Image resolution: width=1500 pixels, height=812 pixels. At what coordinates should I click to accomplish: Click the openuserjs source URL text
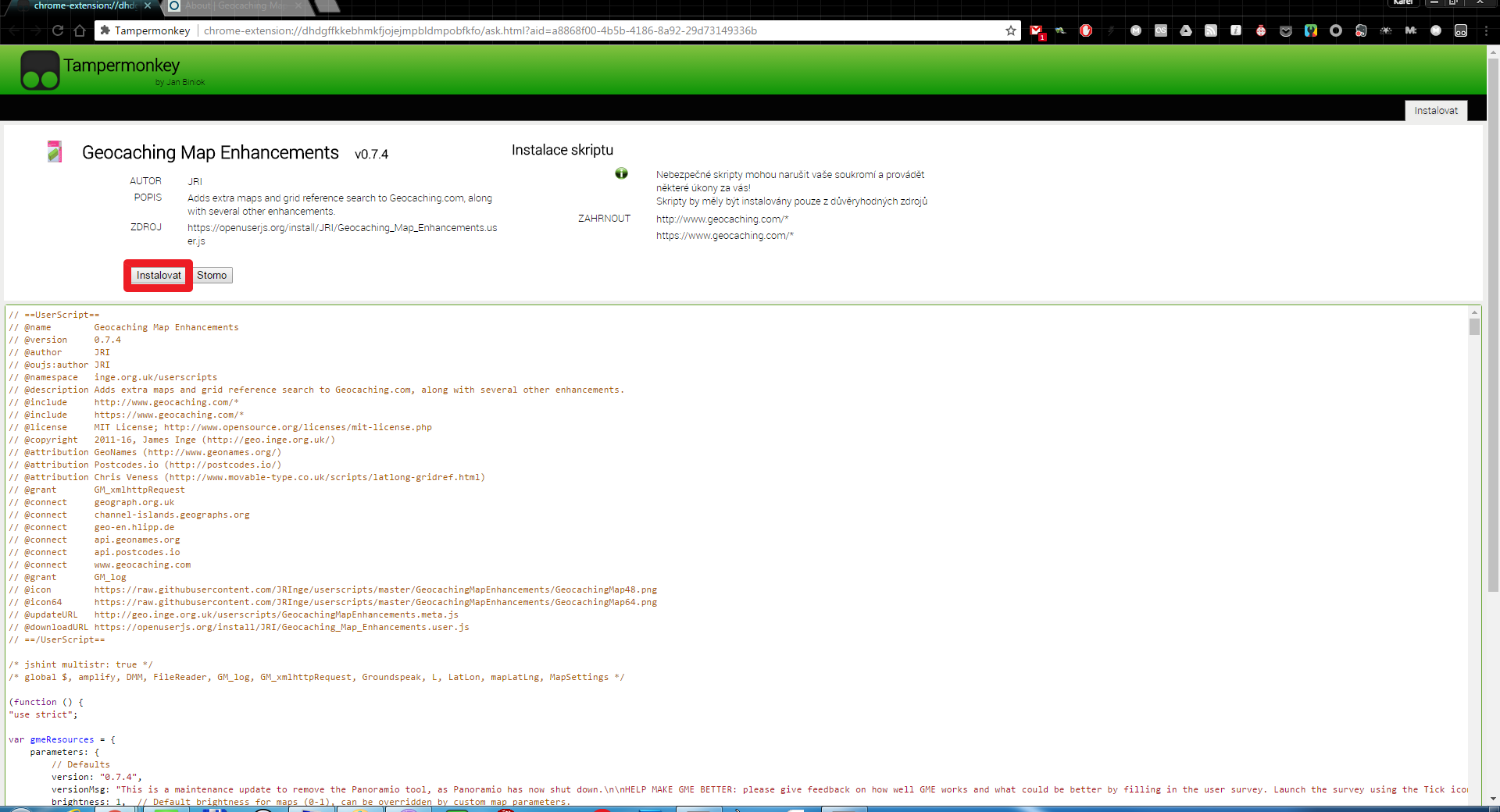342,234
